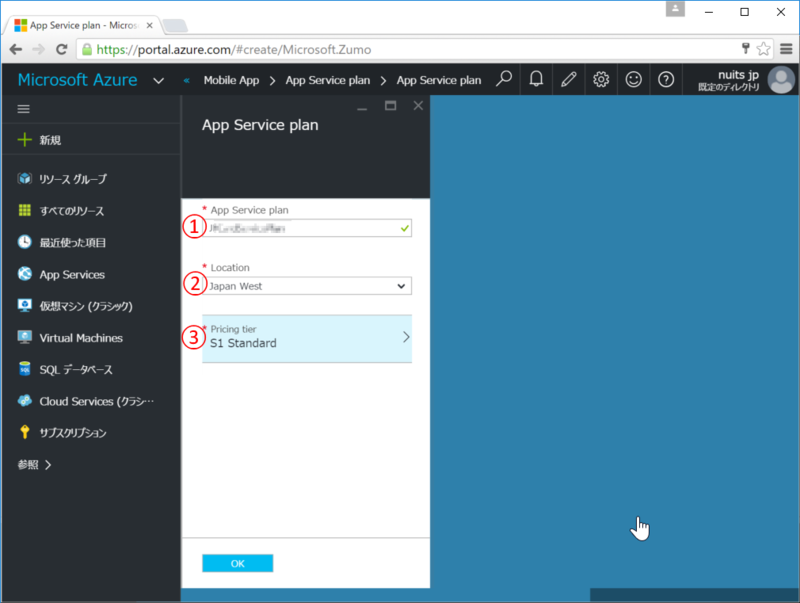Close the App Service plan blade
The image size is (800, 603).
[418, 106]
